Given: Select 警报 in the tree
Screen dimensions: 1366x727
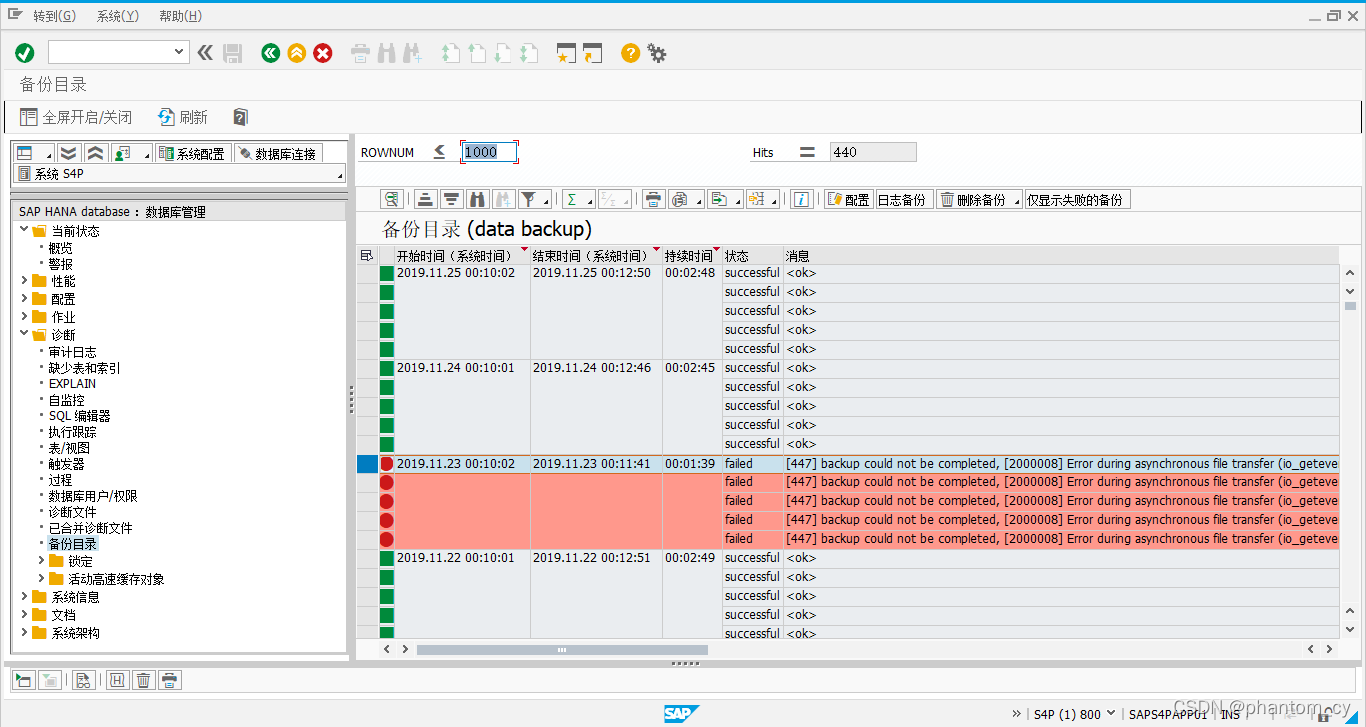Looking at the screenshot, I should pyautogui.click(x=60, y=264).
